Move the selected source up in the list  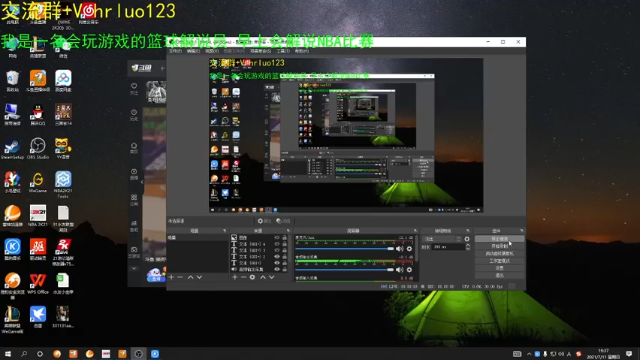tap(263, 277)
